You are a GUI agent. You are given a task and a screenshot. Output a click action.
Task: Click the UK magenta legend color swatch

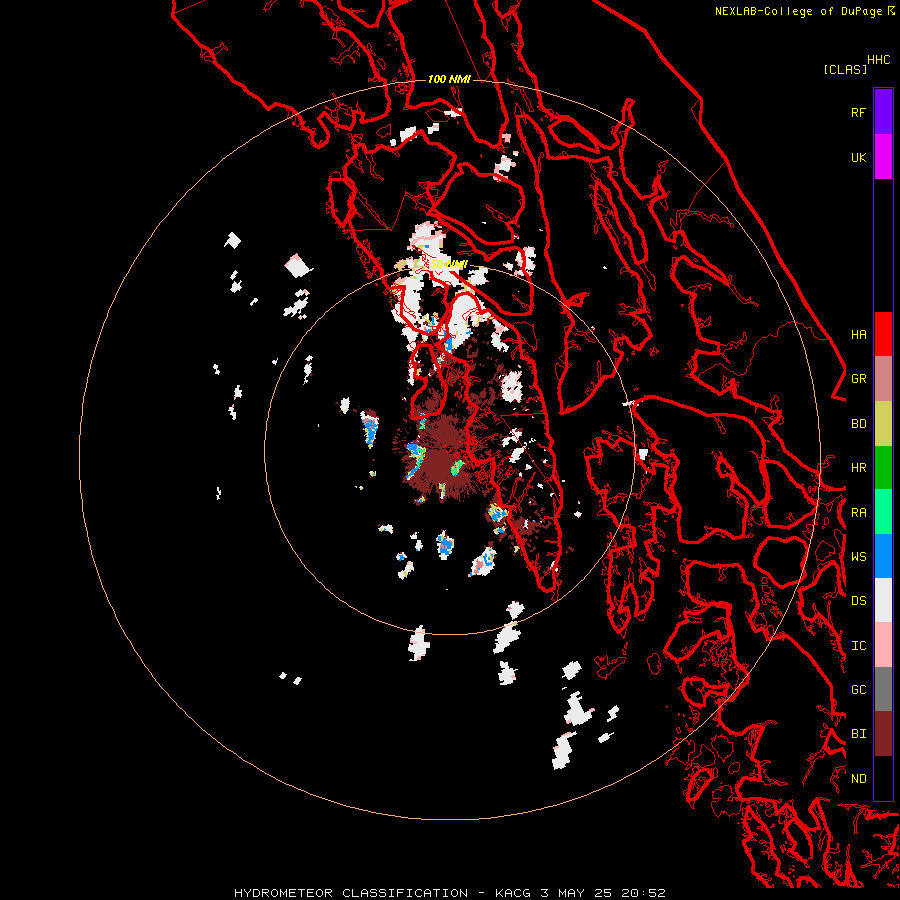tap(883, 157)
